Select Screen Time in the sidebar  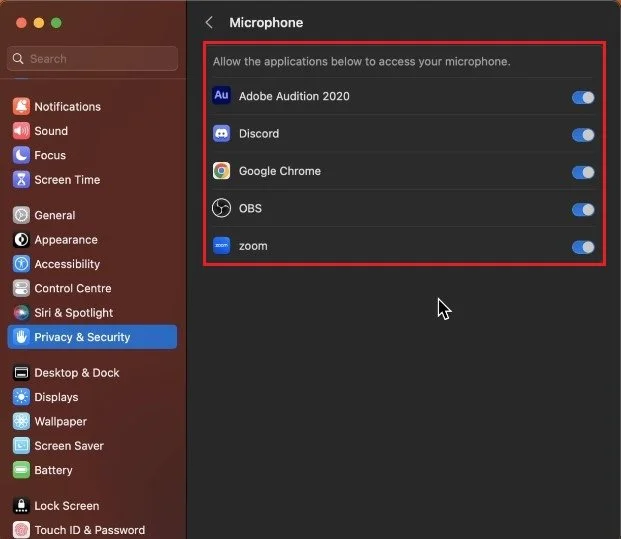[x=92, y=179]
